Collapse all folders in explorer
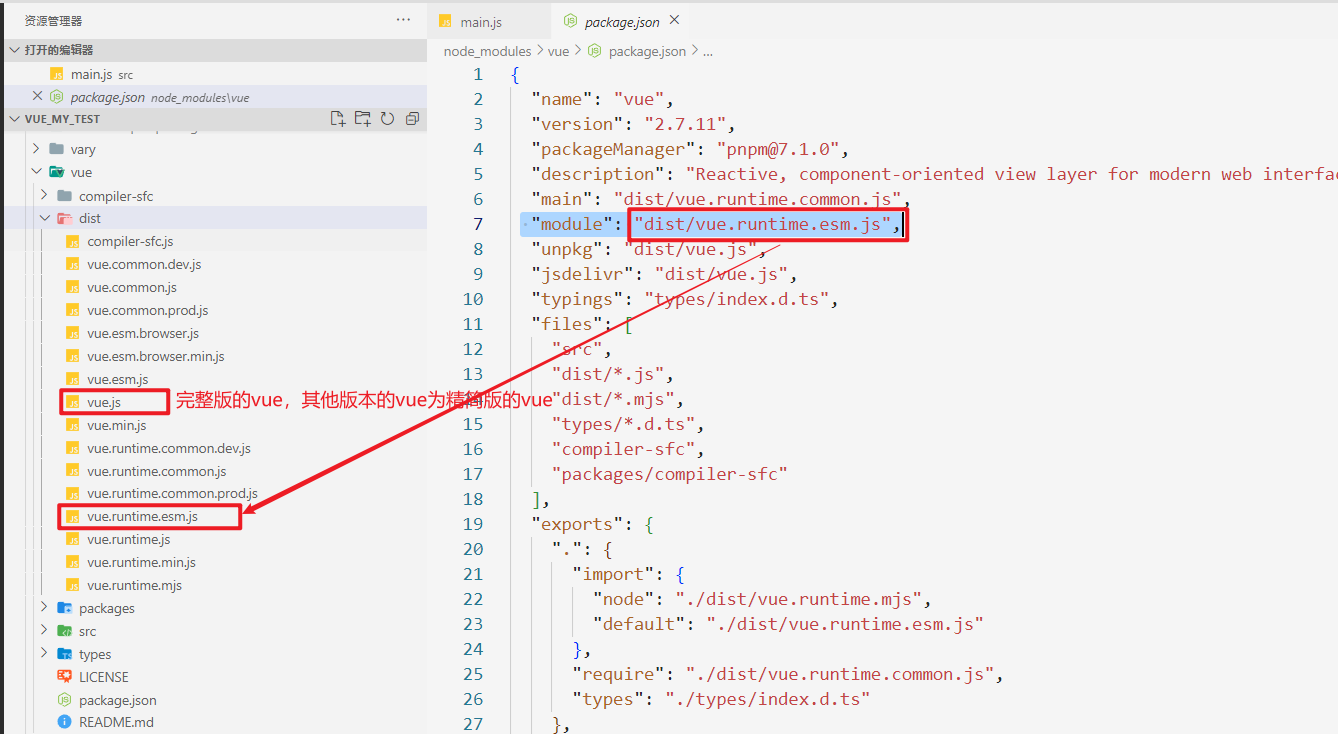 pos(412,119)
